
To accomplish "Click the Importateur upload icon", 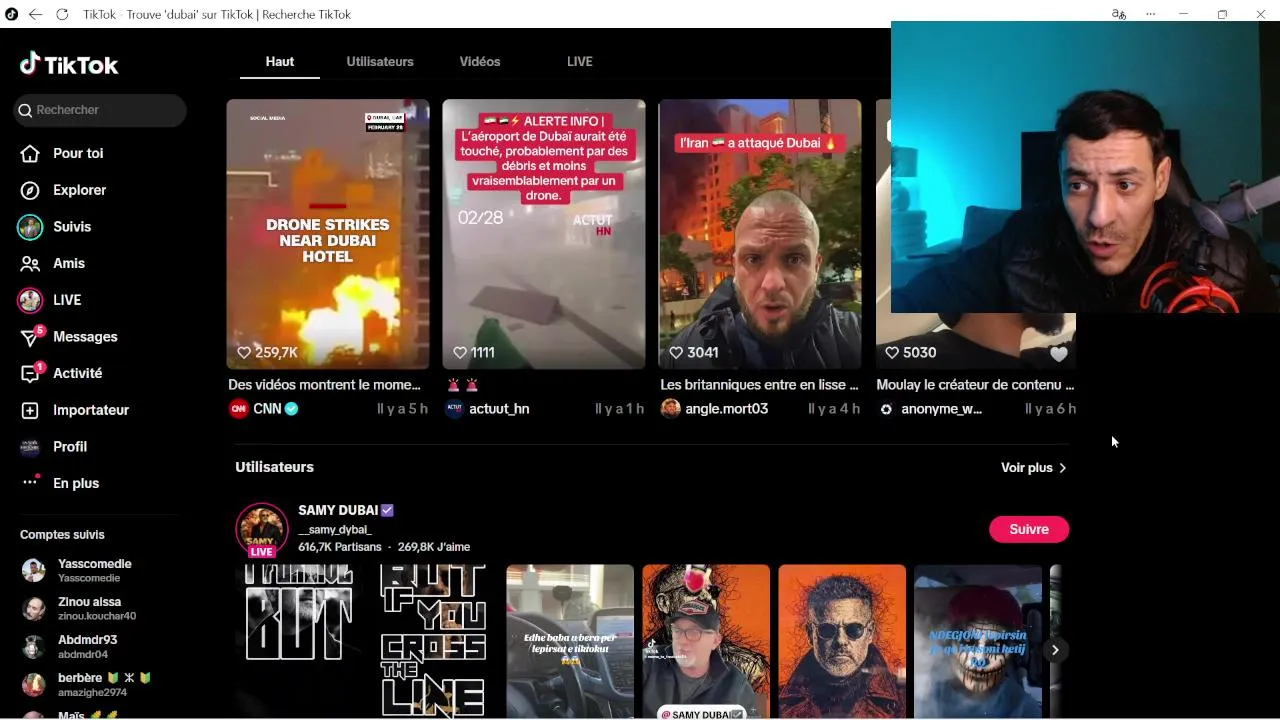I will tap(30, 410).
